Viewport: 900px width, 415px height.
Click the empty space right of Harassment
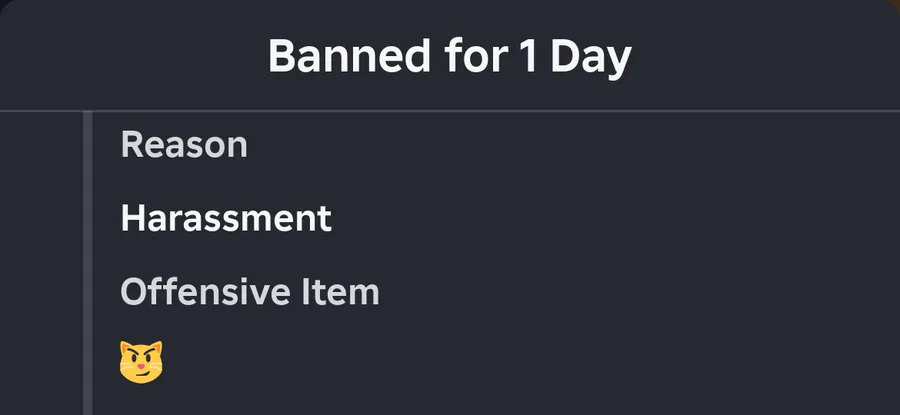pyautogui.click(x=615, y=218)
